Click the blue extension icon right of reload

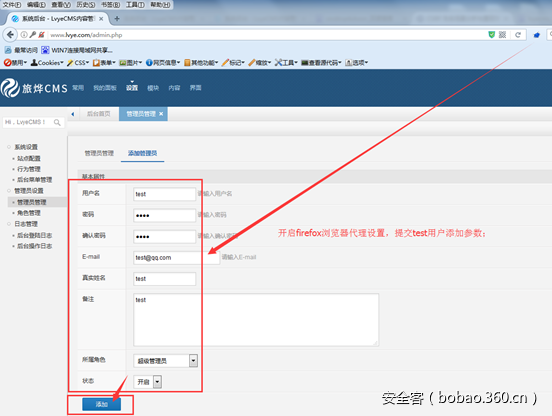537,35
